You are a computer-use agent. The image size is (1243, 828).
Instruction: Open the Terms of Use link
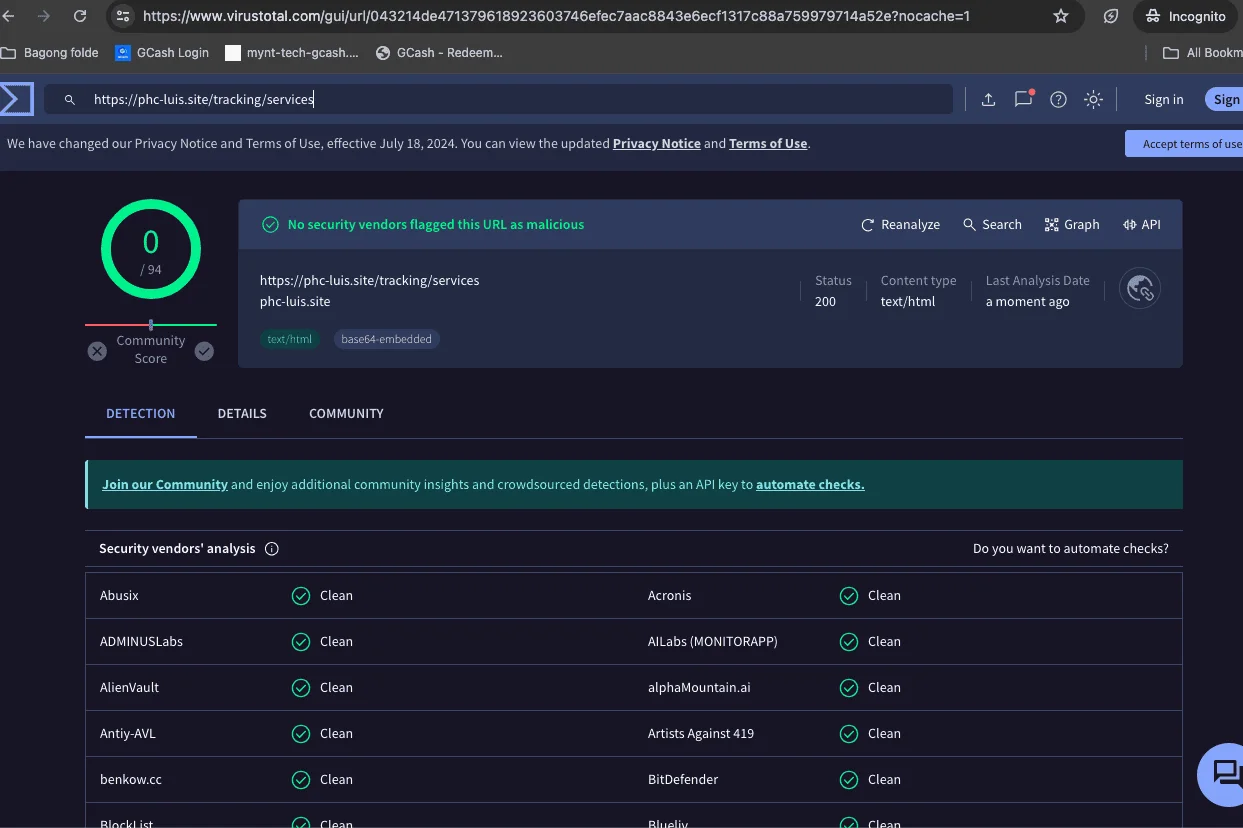768,144
